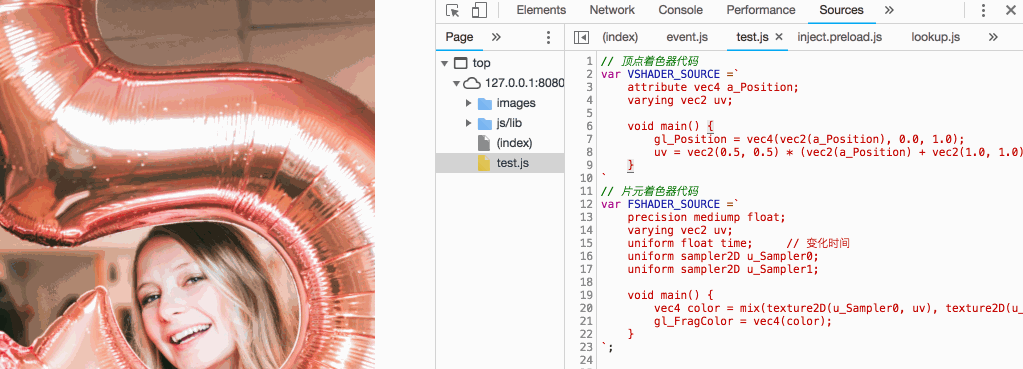Select the 127.0.0.1:8080 origin label
Viewport: 1023px width, 369px height.
(525, 83)
